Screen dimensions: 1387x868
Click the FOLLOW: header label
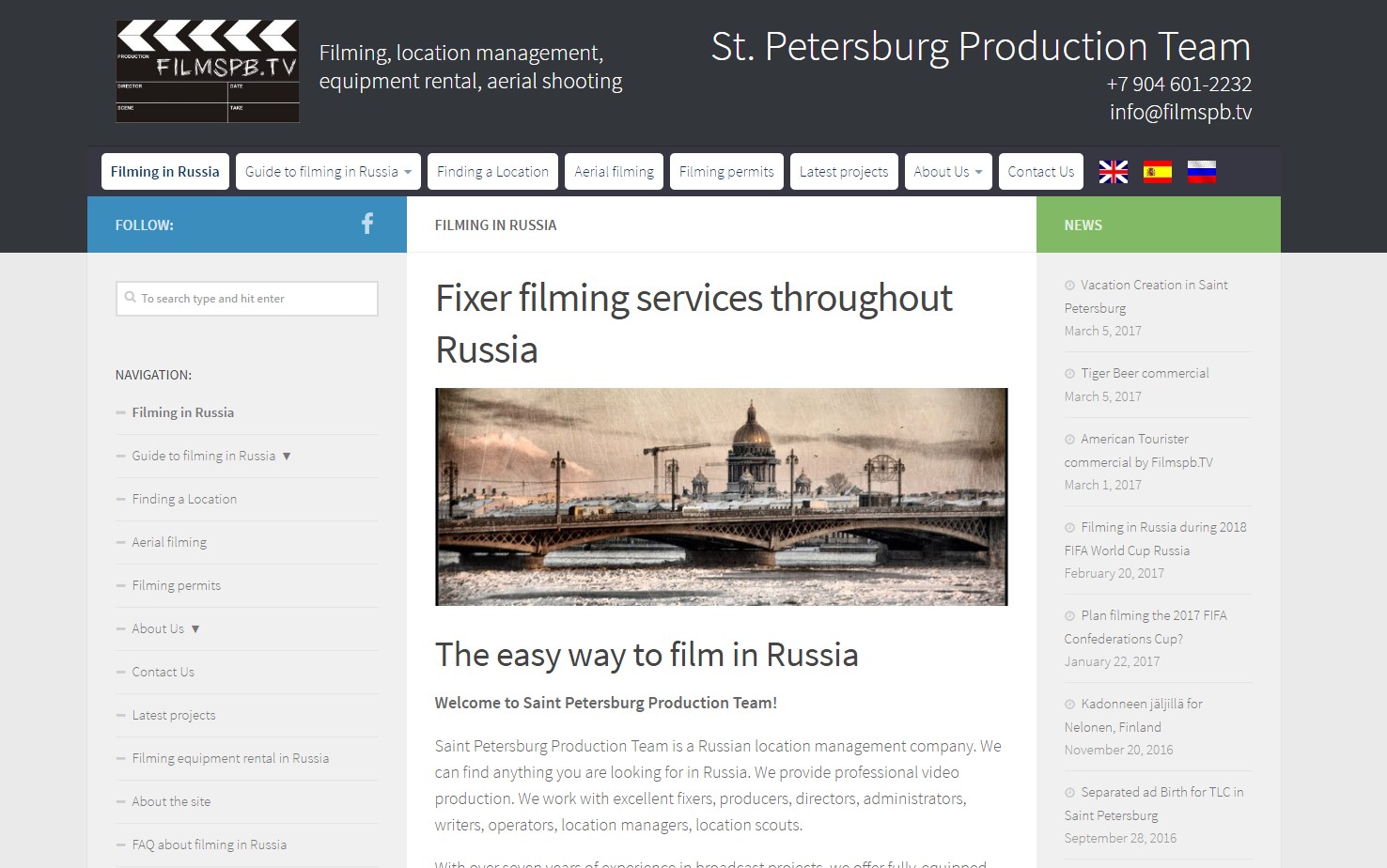click(145, 225)
